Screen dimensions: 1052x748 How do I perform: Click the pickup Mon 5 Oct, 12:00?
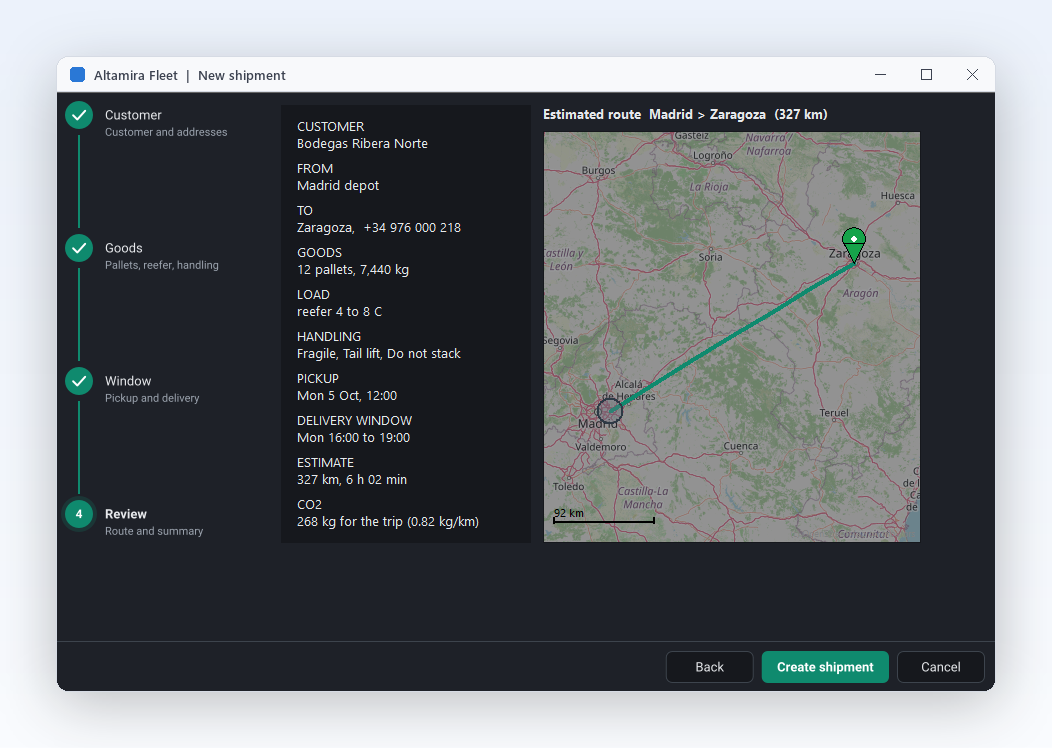pyautogui.click(x=347, y=395)
